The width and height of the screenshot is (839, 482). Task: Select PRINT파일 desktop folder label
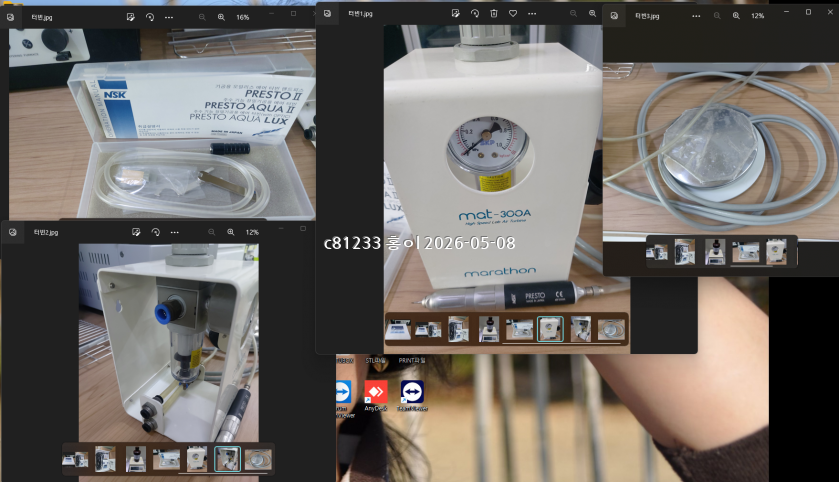point(412,361)
